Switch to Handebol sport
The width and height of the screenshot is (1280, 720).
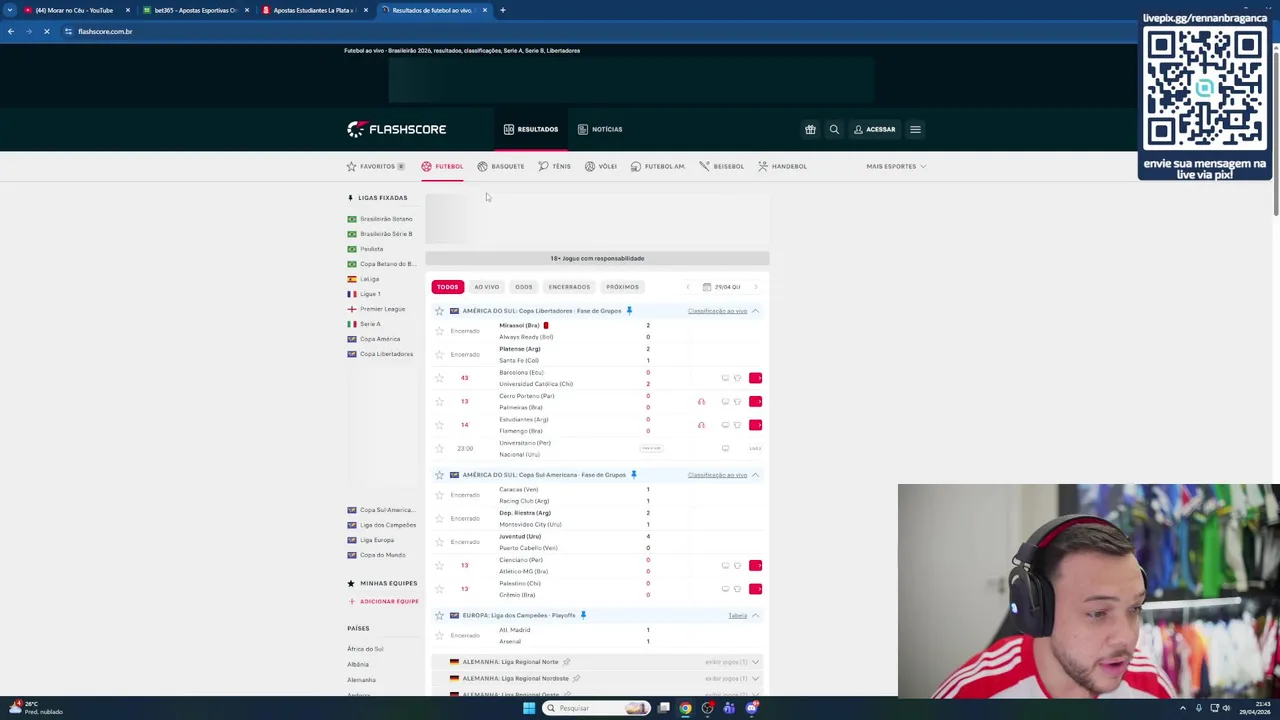782,166
